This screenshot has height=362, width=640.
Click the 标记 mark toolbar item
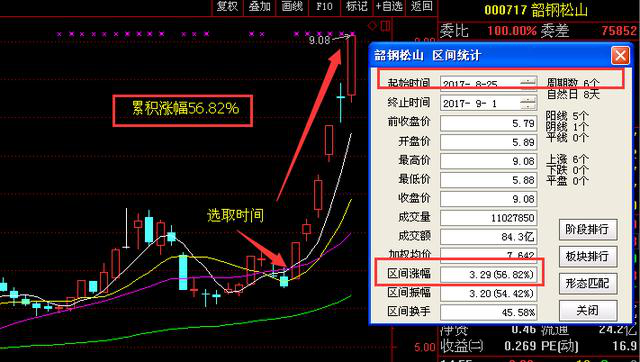pos(356,7)
